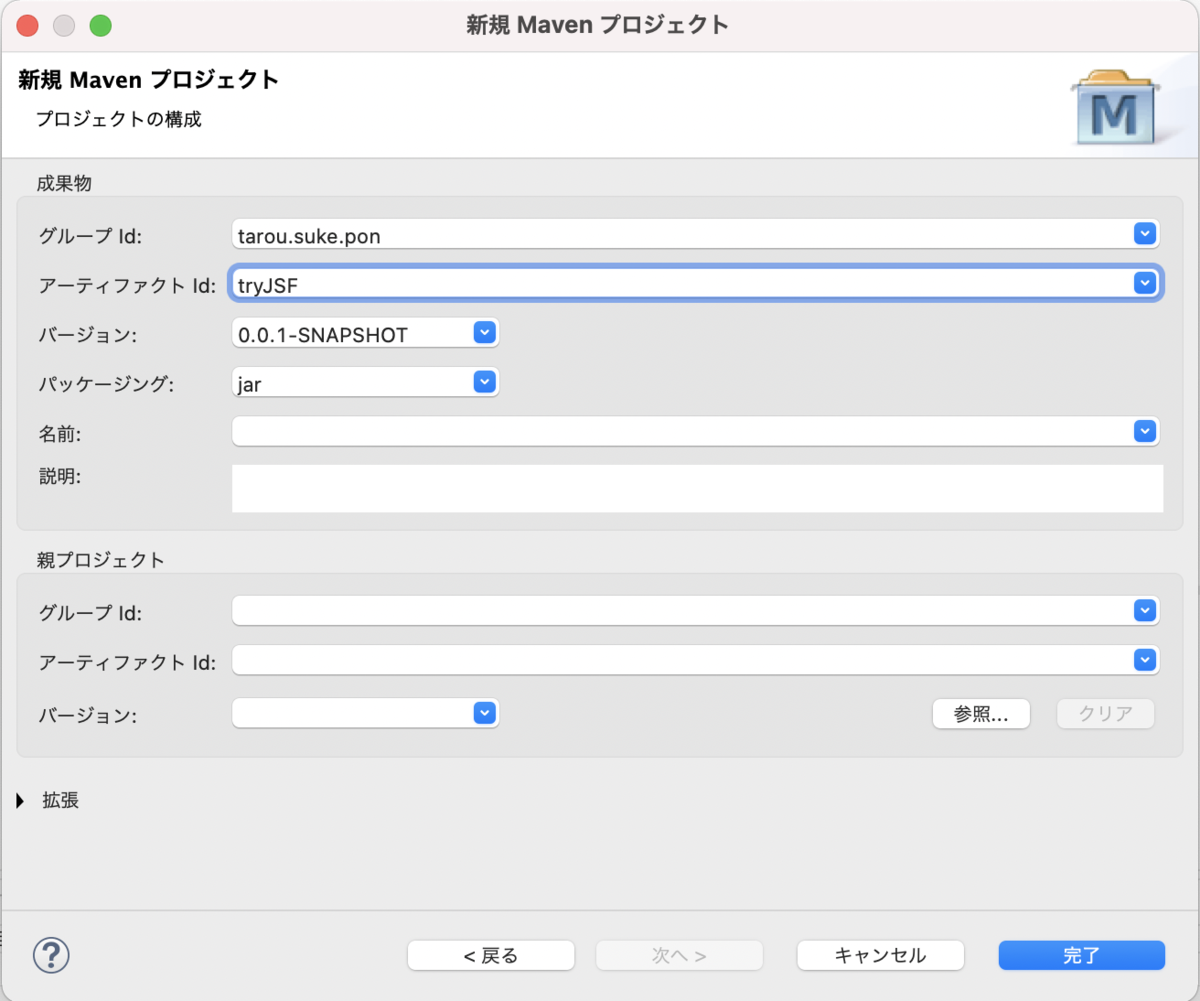This screenshot has width=1200, height=1001.
Task: Click the パッケージング: label
Action: pyautogui.click(x=106, y=384)
